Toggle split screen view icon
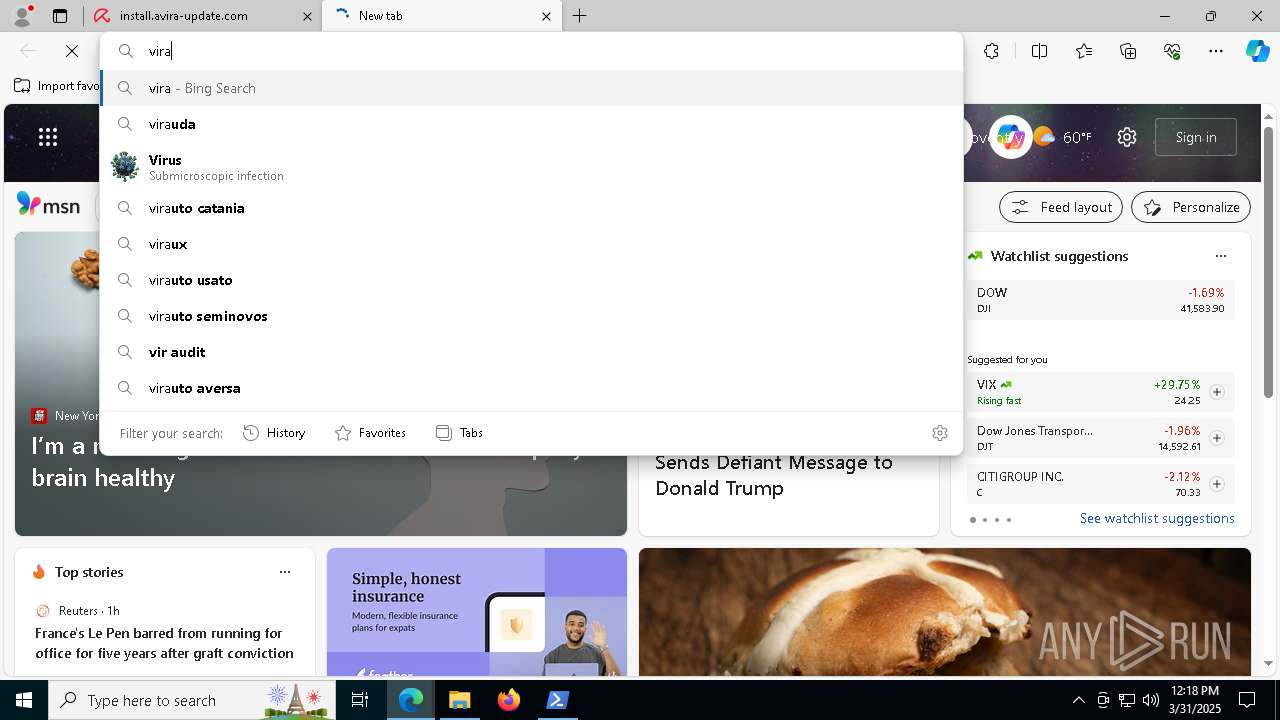This screenshot has height=720, width=1280. click(1039, 51)
